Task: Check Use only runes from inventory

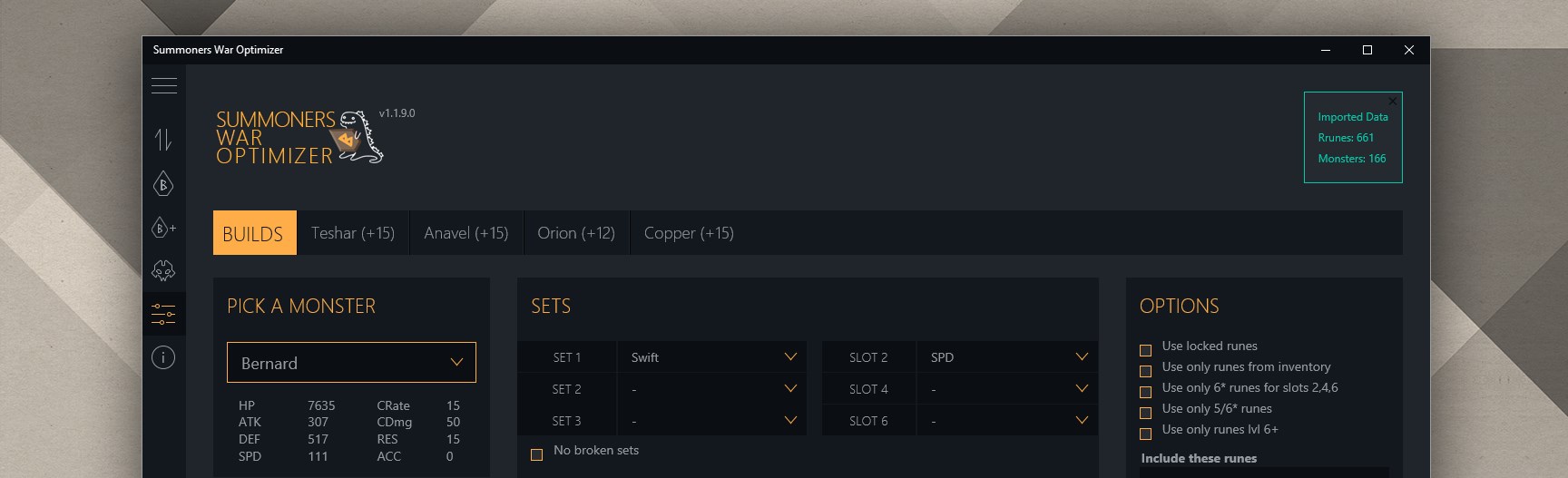Action: pos(1146,371)
